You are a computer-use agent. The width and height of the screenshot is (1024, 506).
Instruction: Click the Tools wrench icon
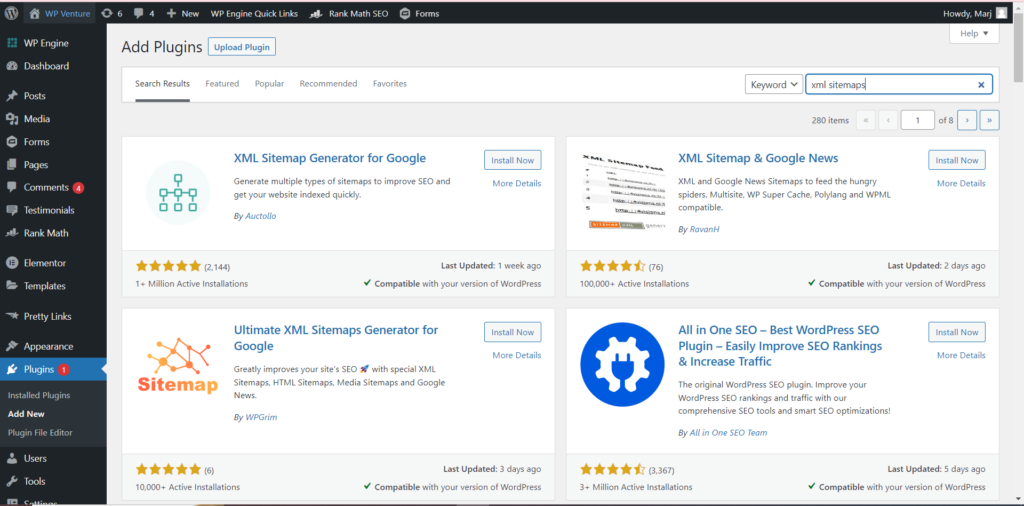(12, 481)
